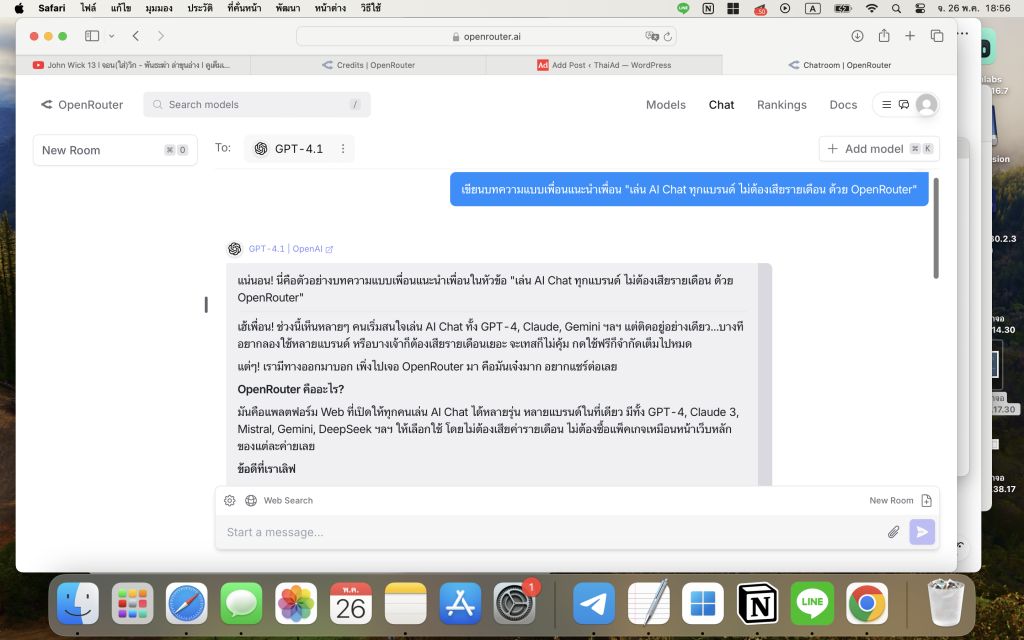Focus the Search models field
Viewport: 1024px width, 640px height.
(257, 104)
